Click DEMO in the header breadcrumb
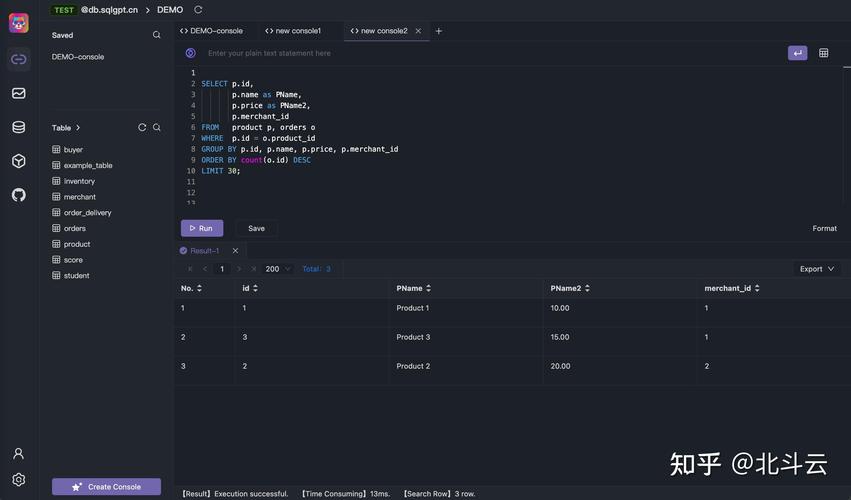The image size is (851, 500). 170,10
